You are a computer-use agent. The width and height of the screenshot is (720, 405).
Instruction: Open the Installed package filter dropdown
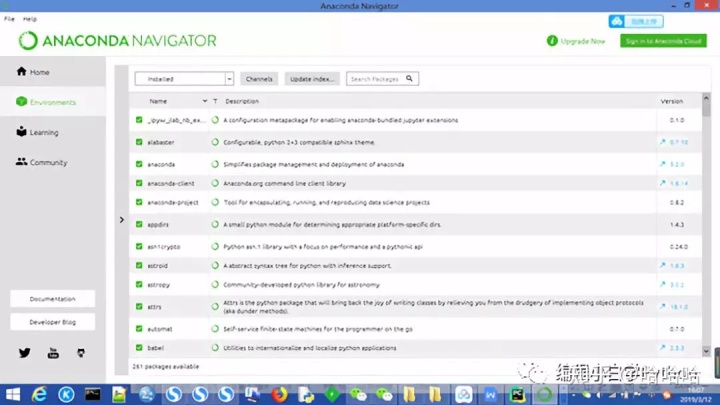pos(184,79)
